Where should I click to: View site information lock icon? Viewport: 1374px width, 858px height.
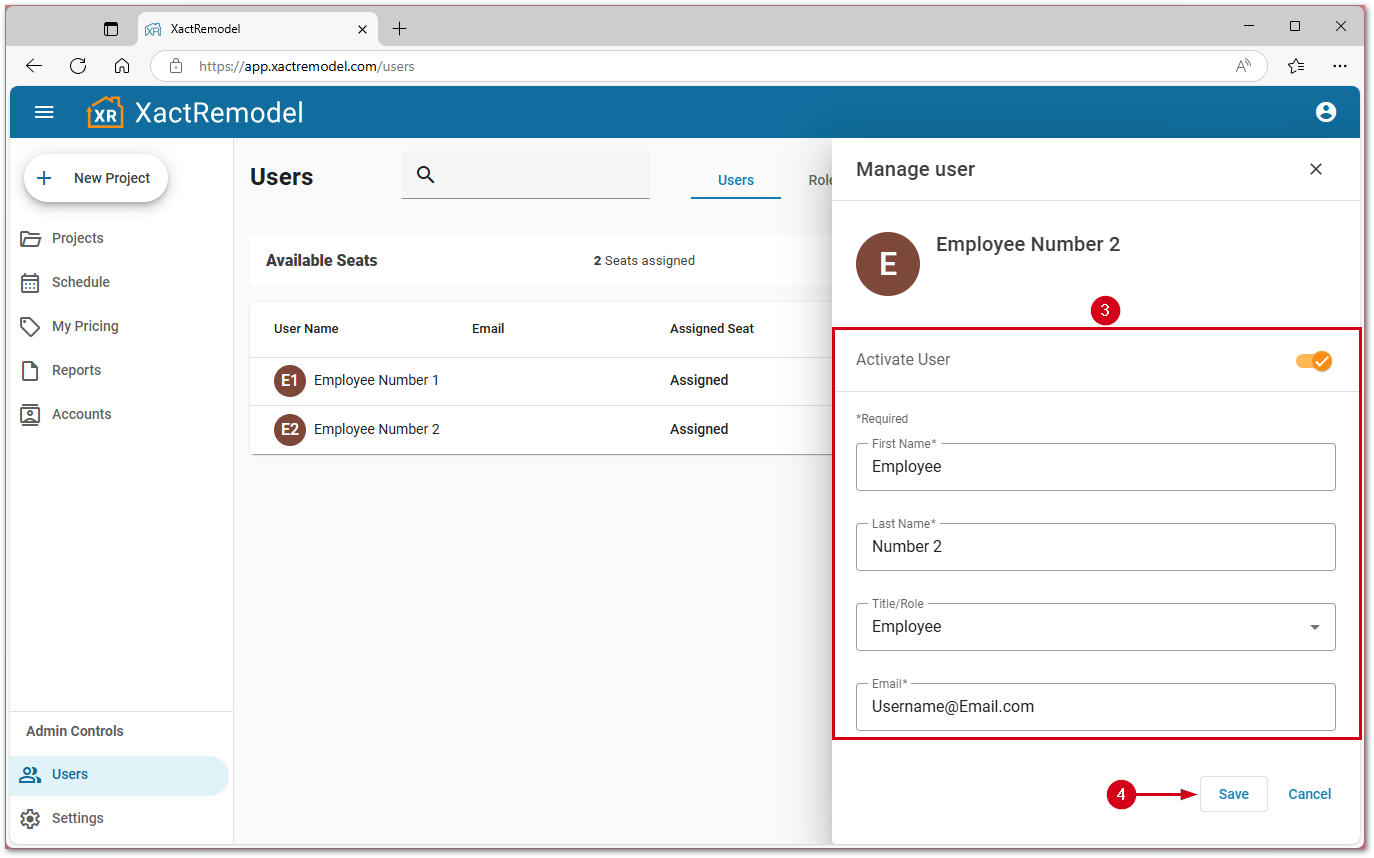(176, 66)
